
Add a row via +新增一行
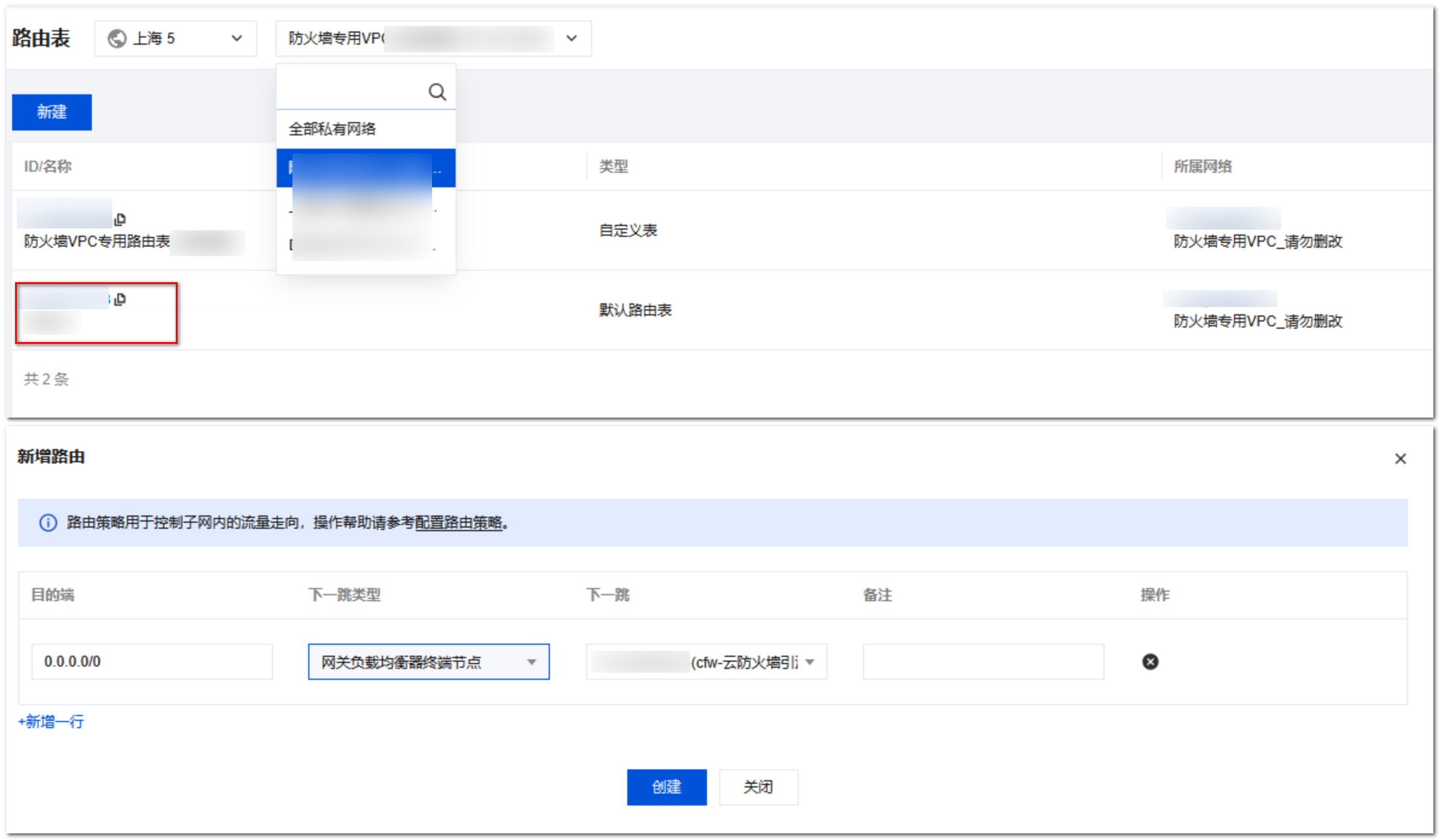[51, 722]
